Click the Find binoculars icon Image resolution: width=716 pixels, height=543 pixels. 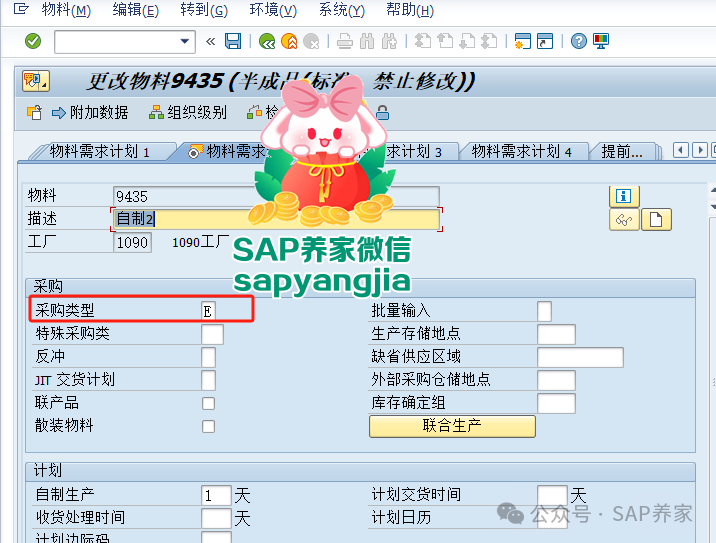367,42
